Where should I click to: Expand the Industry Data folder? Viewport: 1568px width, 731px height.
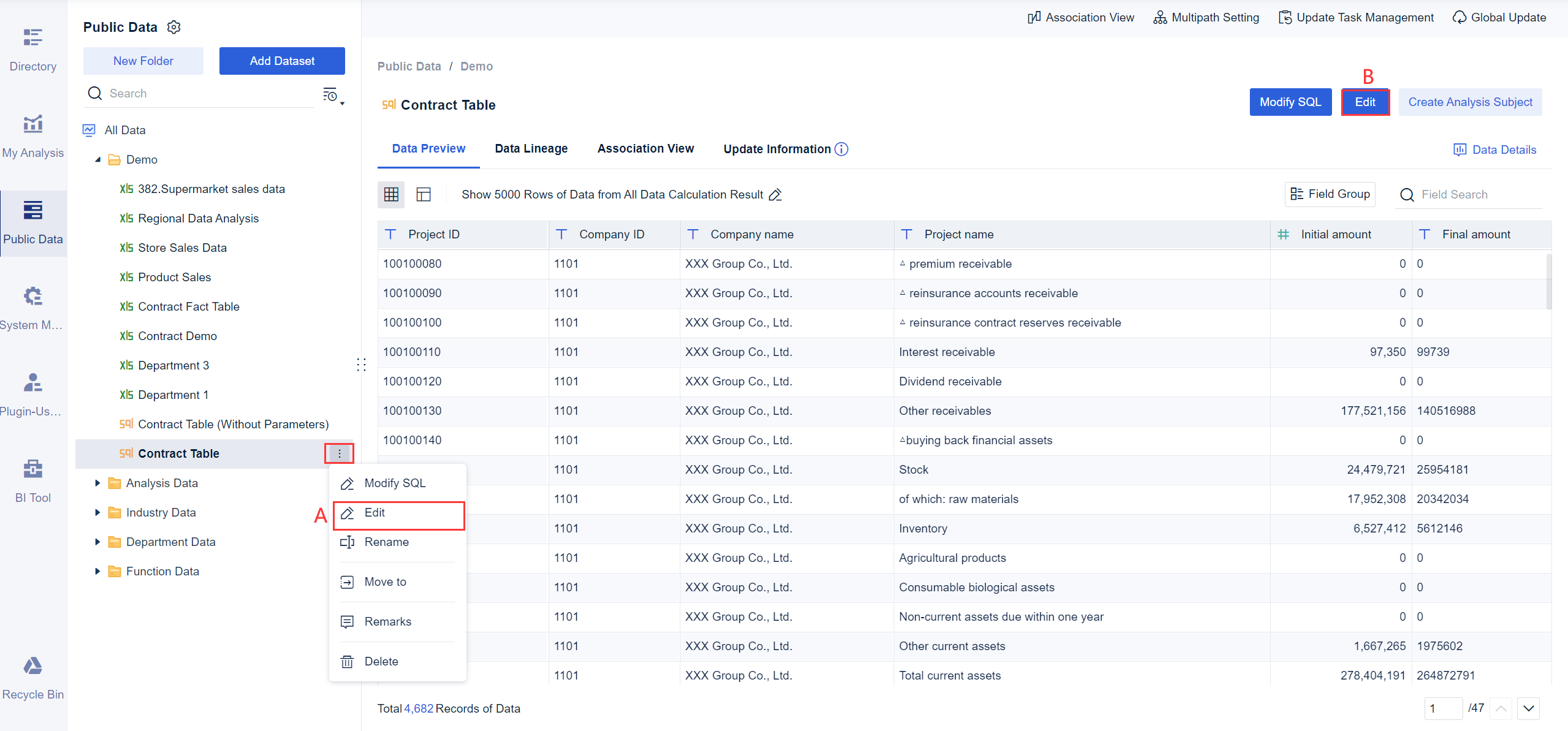(x=97, y=512)
